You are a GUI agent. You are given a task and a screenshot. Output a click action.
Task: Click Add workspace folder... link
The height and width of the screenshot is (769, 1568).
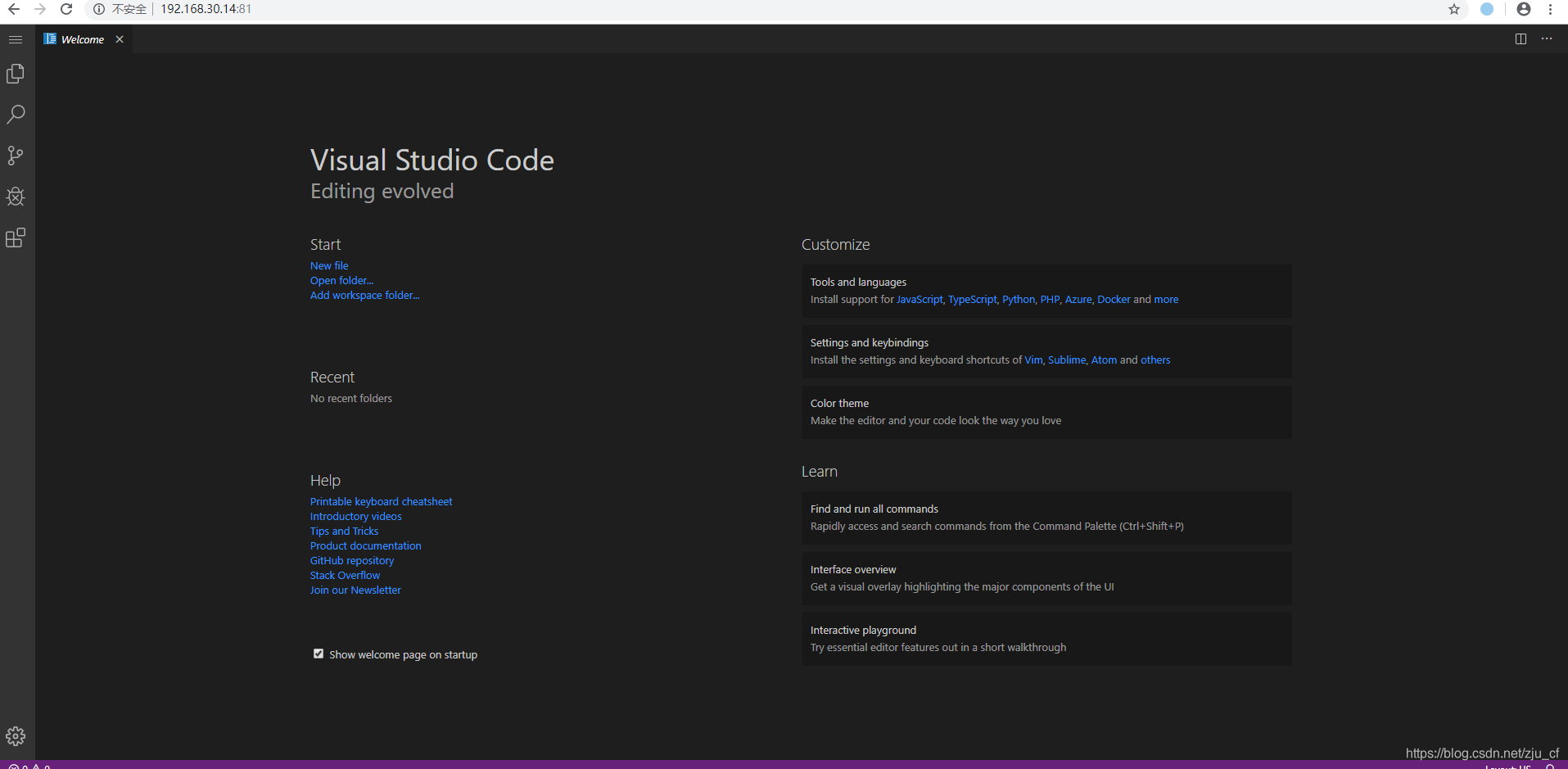(364, 295)
